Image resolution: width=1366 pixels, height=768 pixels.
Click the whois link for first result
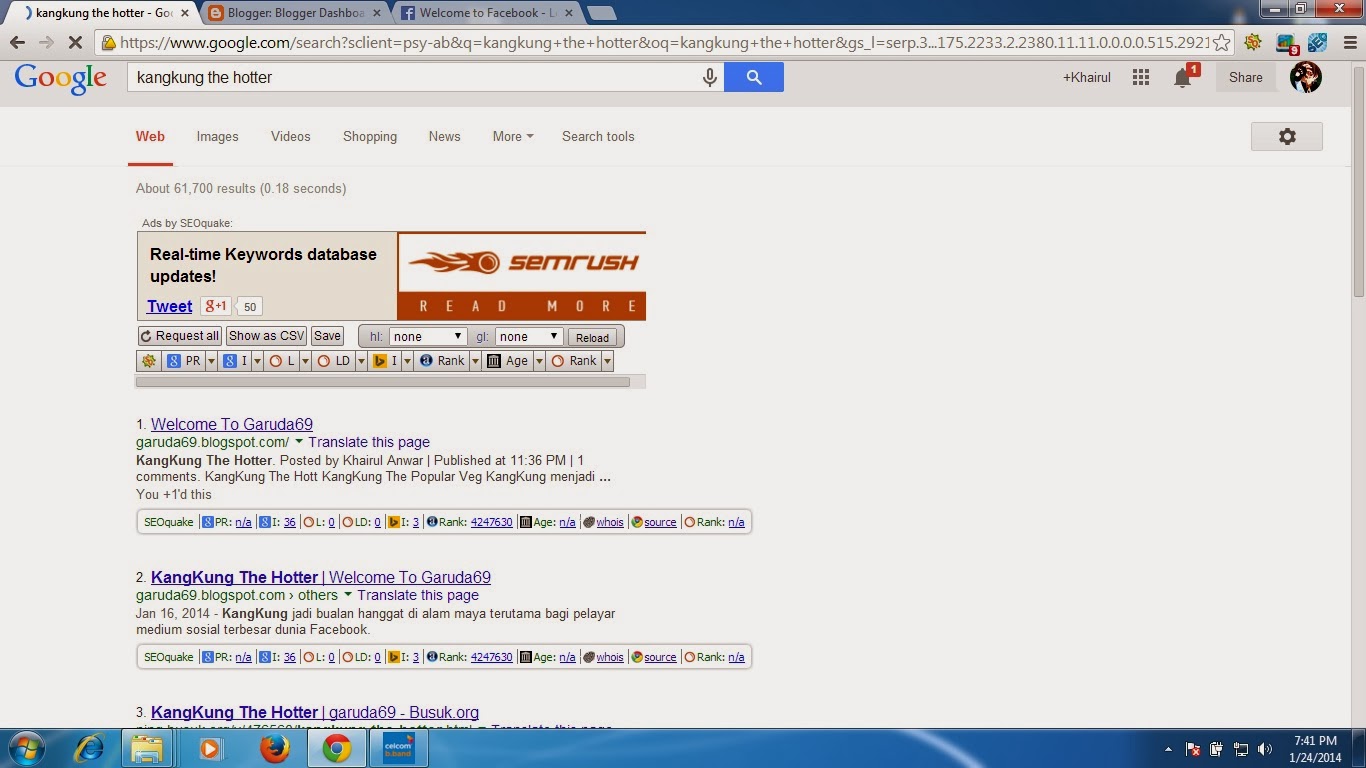click(610, 522)
